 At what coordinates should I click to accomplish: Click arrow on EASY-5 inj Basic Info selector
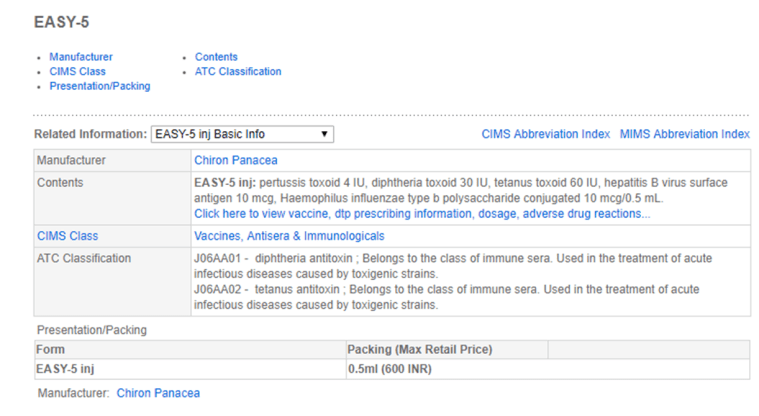(324, 134)
